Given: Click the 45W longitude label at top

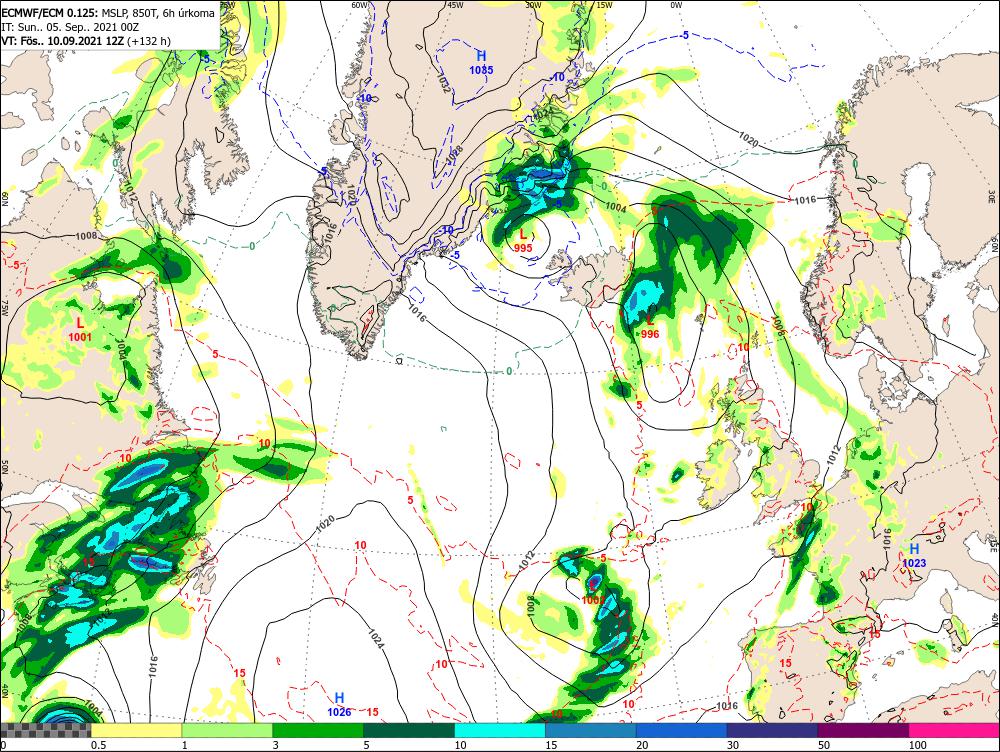Looking at the screenshot, I should (455, 5).
